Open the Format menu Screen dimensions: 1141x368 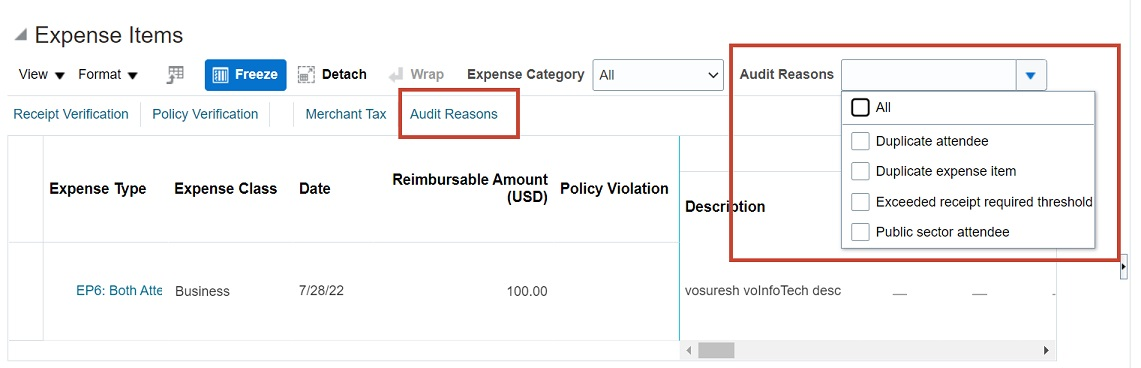tap(108, 75)
